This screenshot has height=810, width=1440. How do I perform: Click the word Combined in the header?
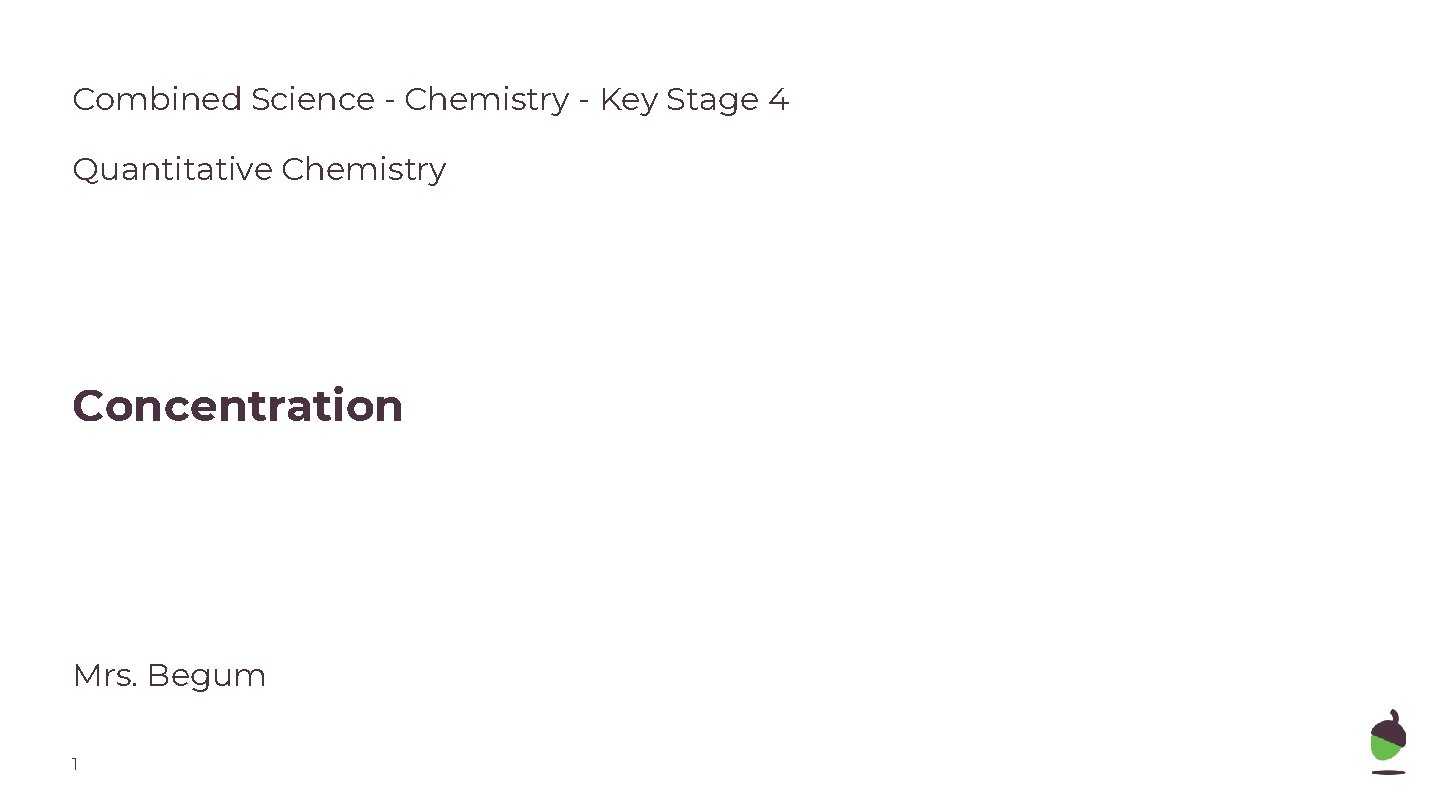pyautogui.click(x=157, y=99)
